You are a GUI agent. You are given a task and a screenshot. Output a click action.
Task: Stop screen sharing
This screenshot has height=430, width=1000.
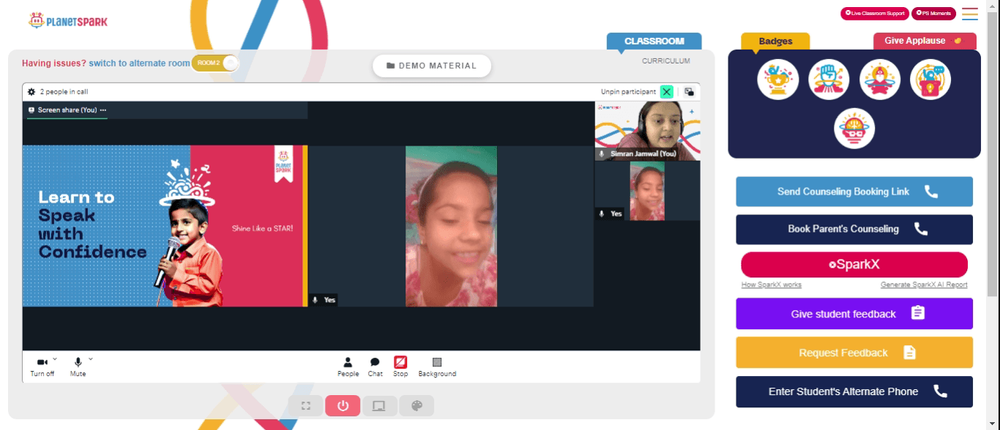(401, 367)
